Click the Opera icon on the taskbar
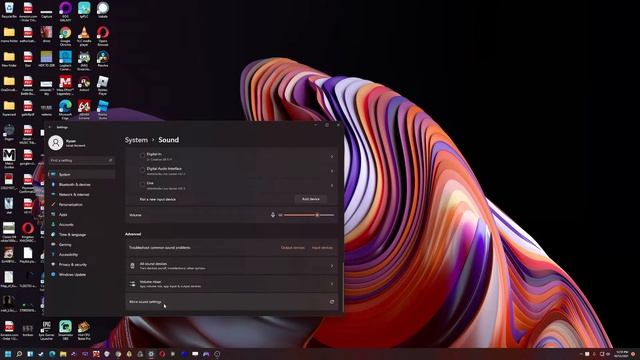640x360 pixels. [162, 354]
